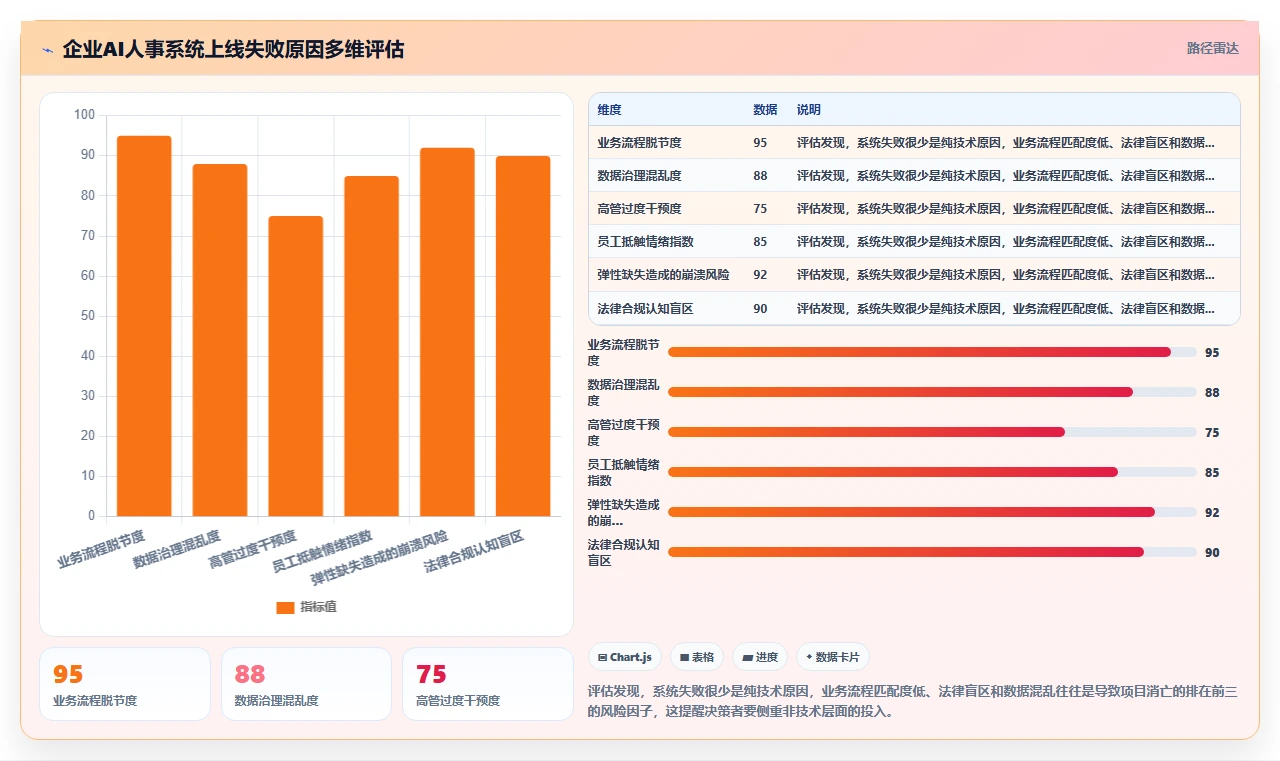Click the 弹性缺失造成的崩溃风险 x-axis label

(379, 558)
